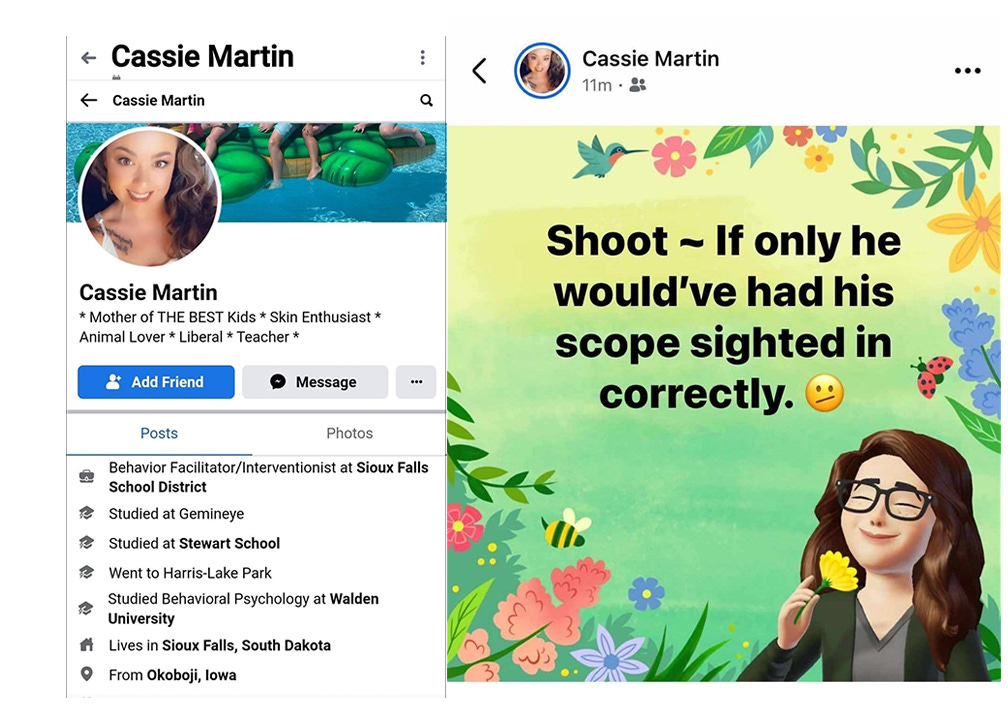The width and height of the screenshot is (1008, 720).
Task: Open the Sioux Falls School District link
Action: pos(269,477)
